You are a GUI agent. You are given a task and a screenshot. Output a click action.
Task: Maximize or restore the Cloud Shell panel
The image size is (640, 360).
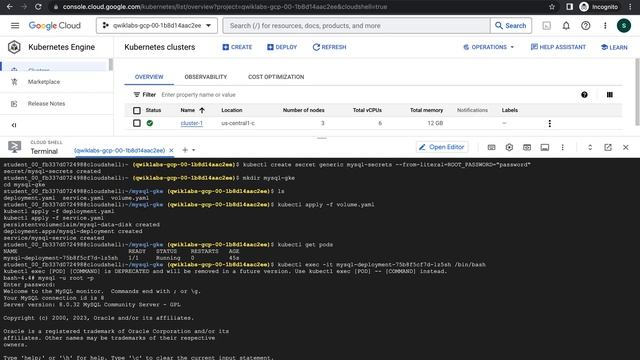pyautogui.click(x=590, y=147)
